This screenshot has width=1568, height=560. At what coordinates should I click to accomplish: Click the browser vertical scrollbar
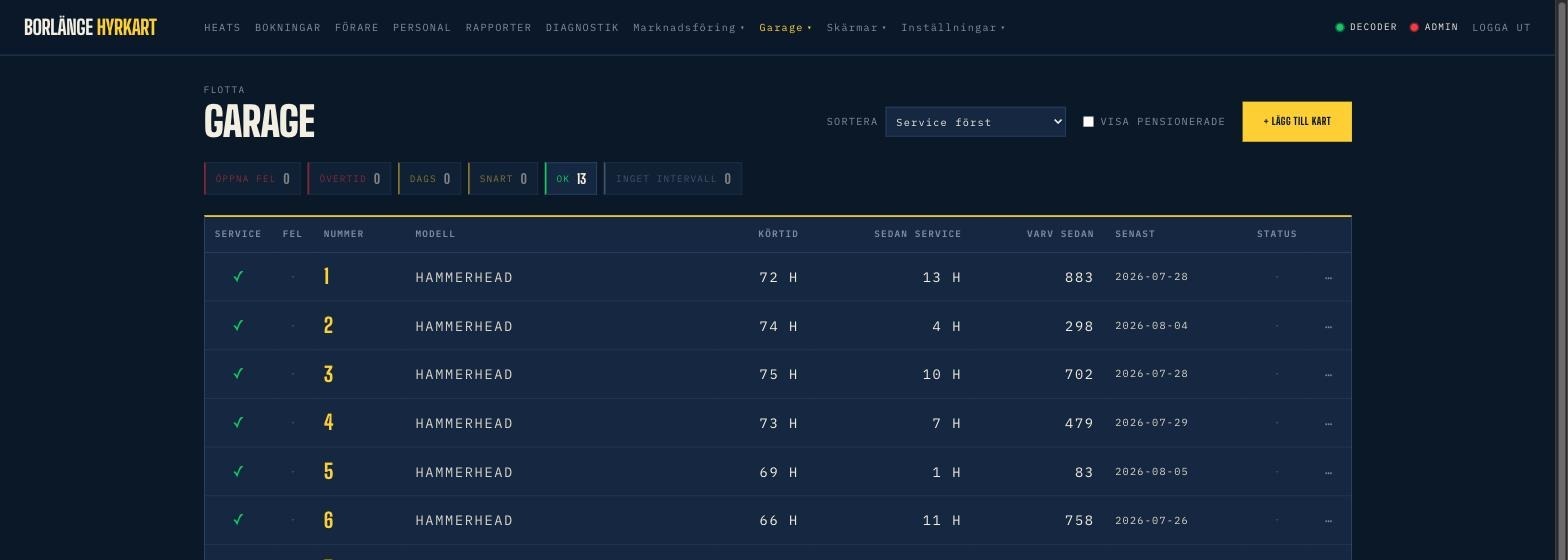coord(1563,280)
